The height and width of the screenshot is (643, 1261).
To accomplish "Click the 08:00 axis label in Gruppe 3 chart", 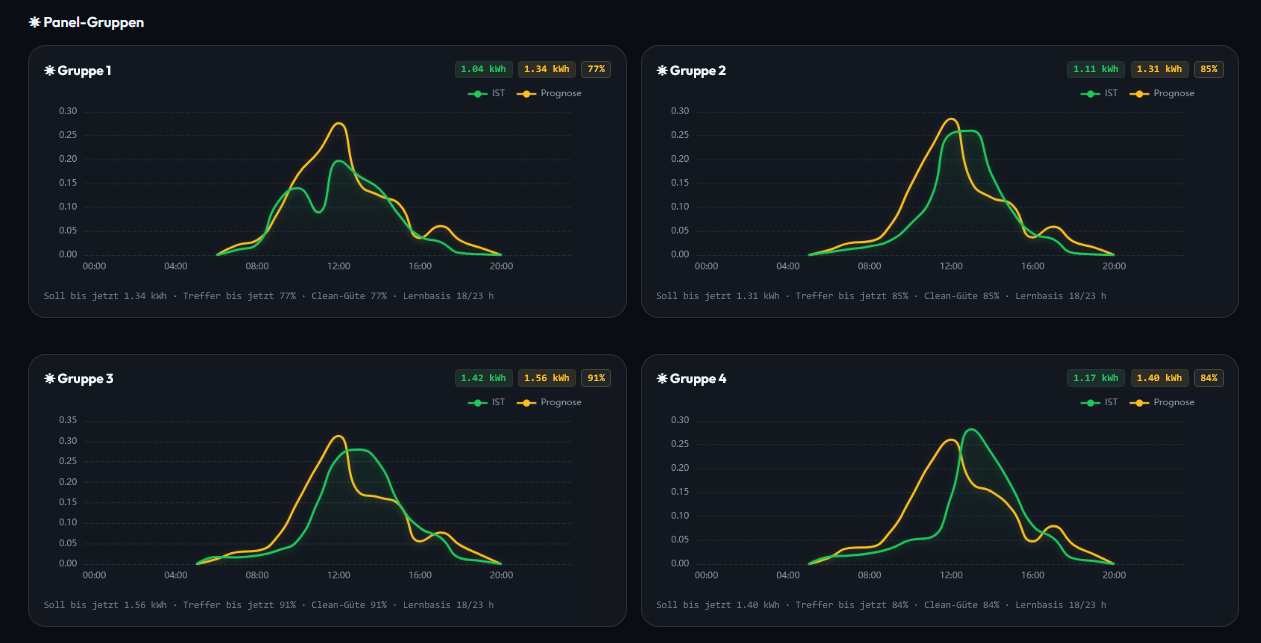I will pyautogui.click(x=257, y=575).
